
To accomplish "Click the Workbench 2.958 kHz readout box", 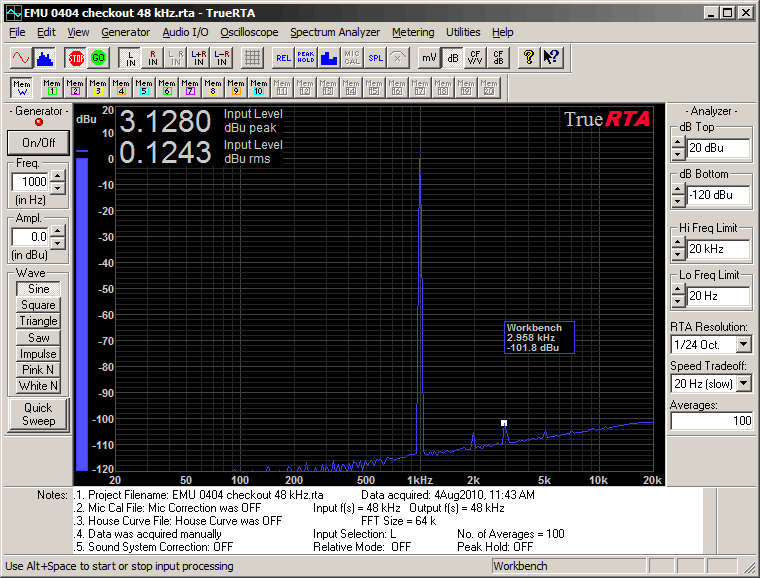I will 539,338.
